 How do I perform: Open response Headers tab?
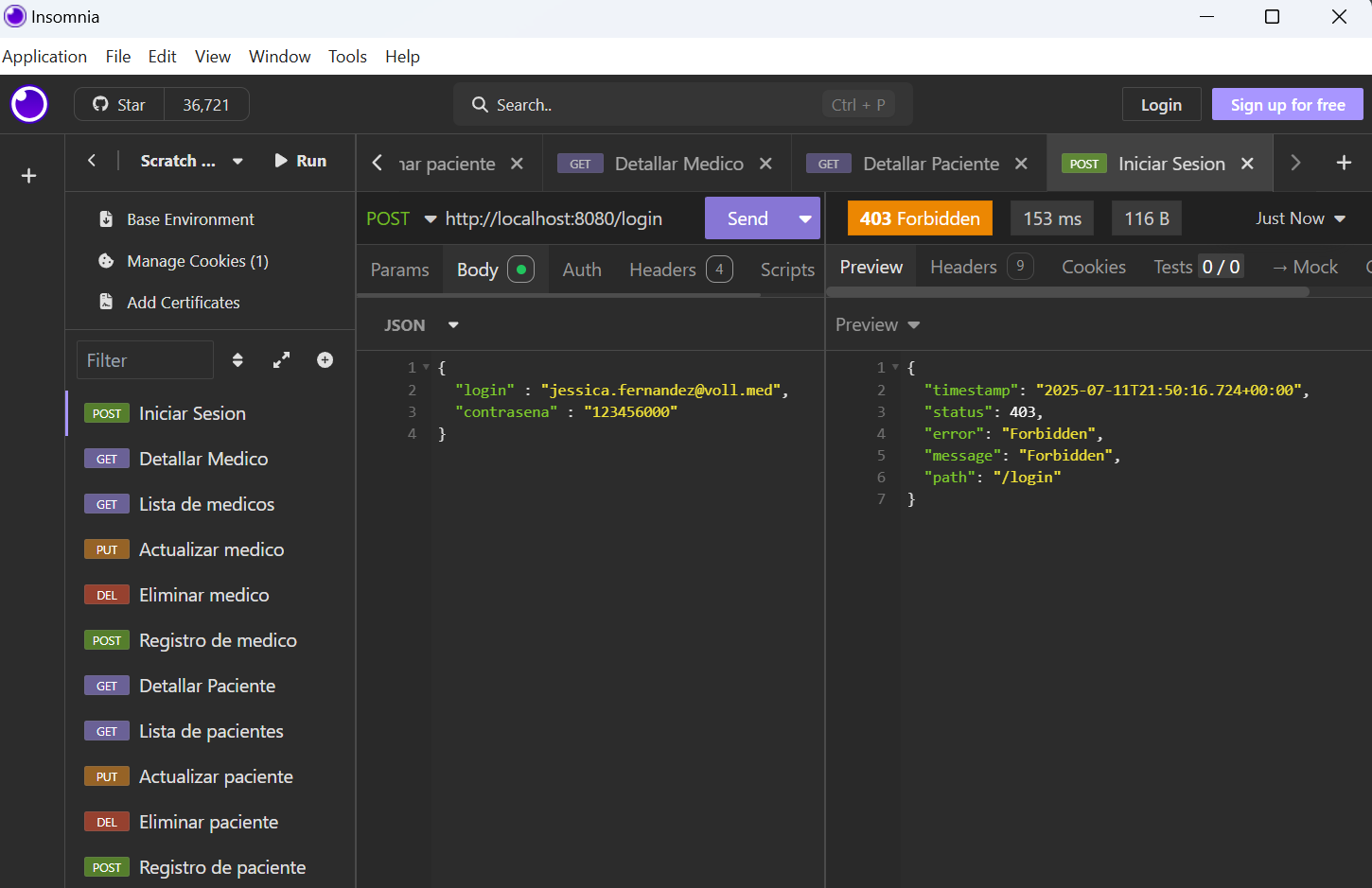tap(981, 267)
